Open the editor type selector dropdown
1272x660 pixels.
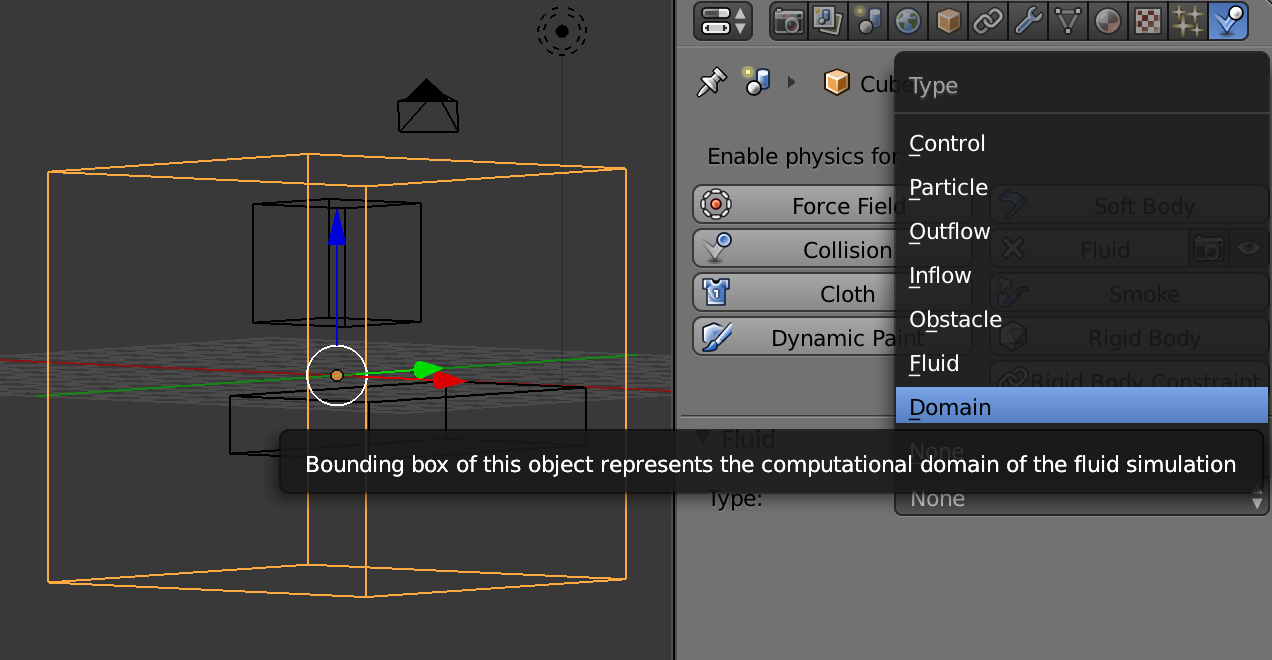coord(724,21)
